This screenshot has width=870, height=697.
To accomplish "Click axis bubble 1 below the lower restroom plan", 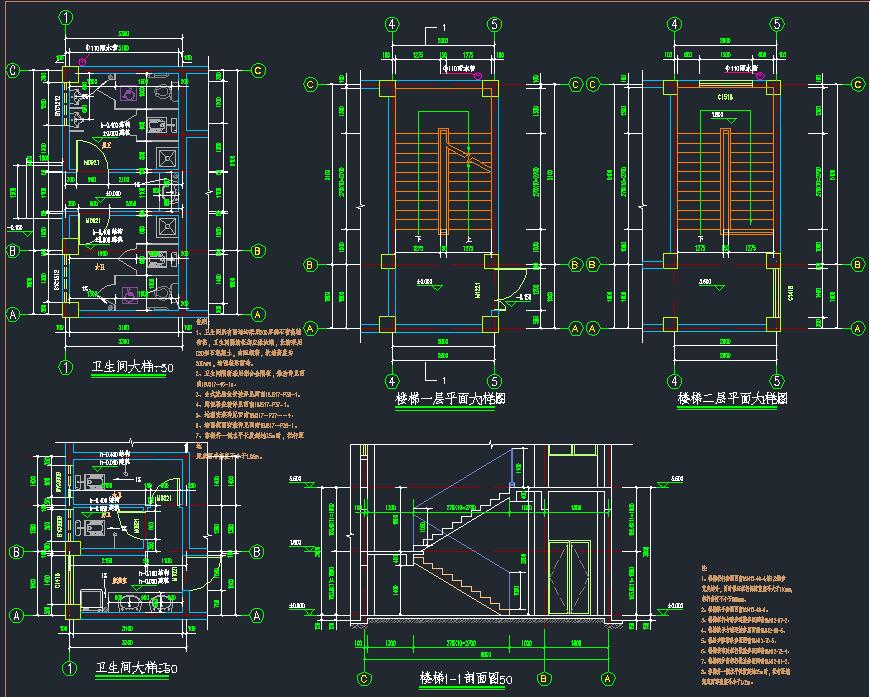I will [x=69, y=668].
